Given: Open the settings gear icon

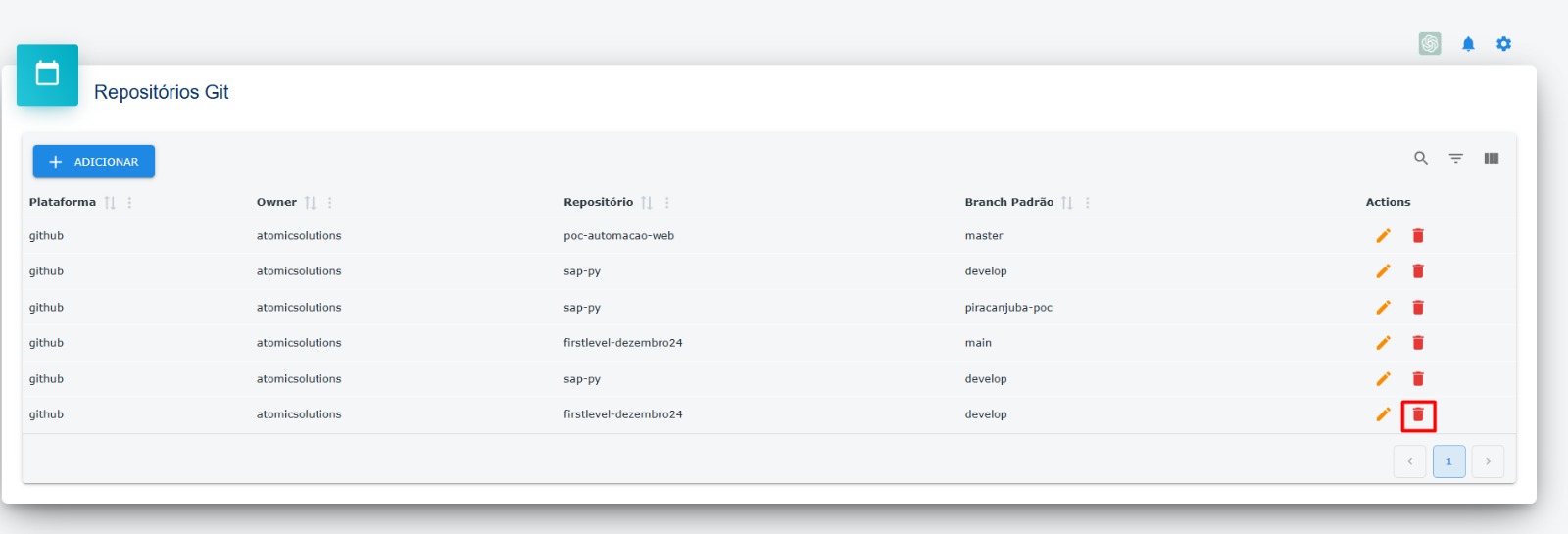Looking at the screenshot, I should coord(1504,44).
